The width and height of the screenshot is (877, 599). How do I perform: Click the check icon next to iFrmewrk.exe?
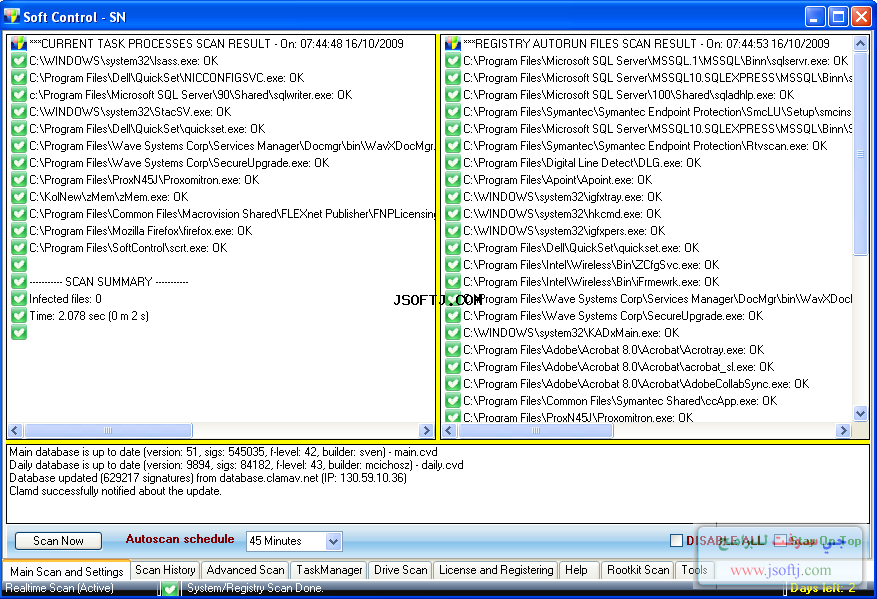452,282
